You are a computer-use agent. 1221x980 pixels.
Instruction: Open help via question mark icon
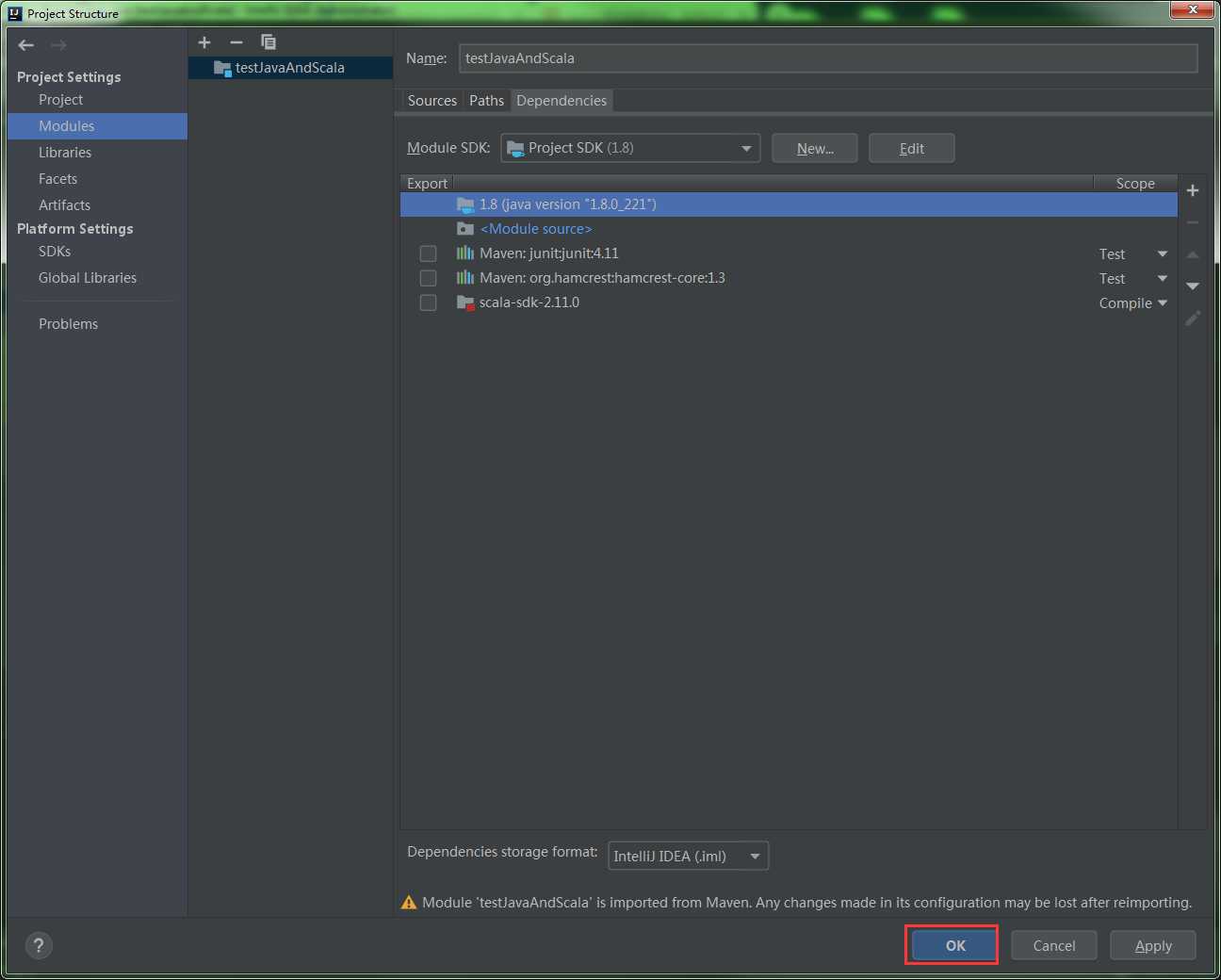pos(39,945)
